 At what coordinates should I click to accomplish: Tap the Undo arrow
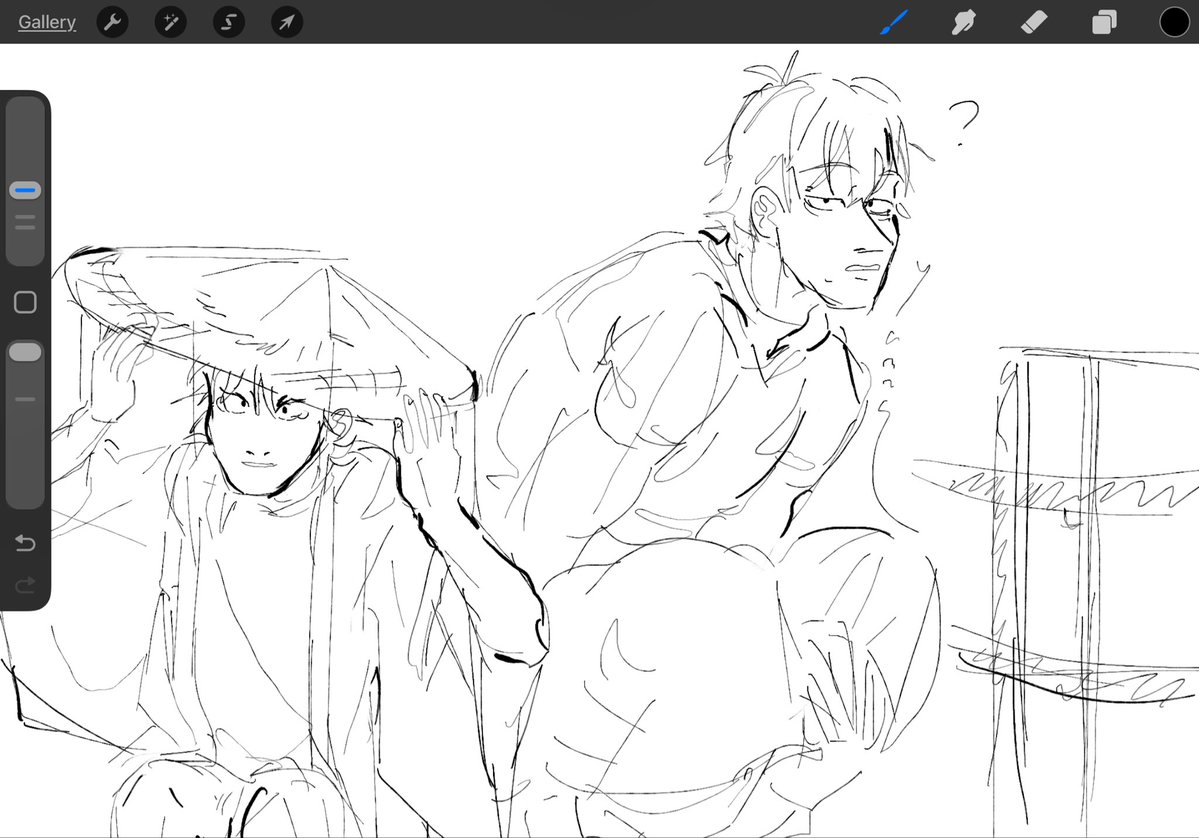25,543
